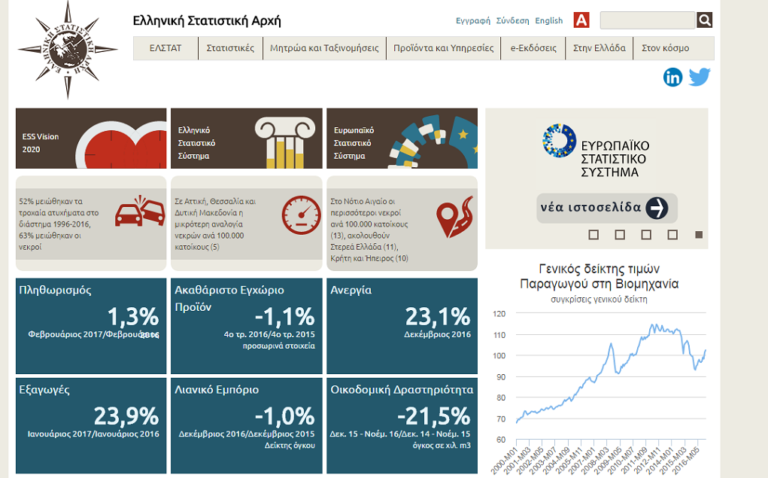The image size is (768, 478).
Task: Click the red accessibility 'A' icon
Action: coord(581,21)
